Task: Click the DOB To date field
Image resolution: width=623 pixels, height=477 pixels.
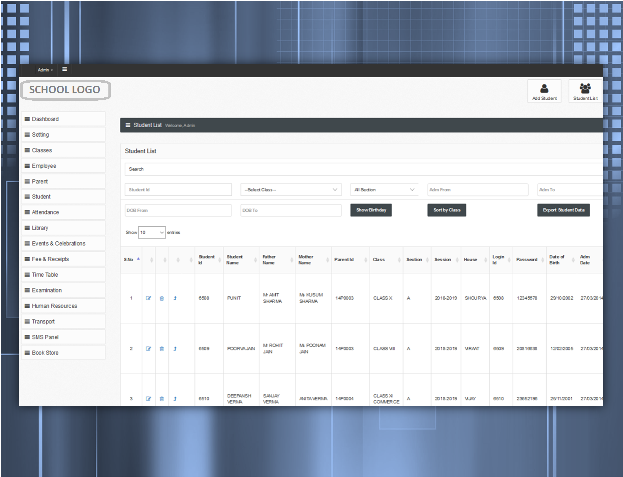Action: (x=291, y=210)
